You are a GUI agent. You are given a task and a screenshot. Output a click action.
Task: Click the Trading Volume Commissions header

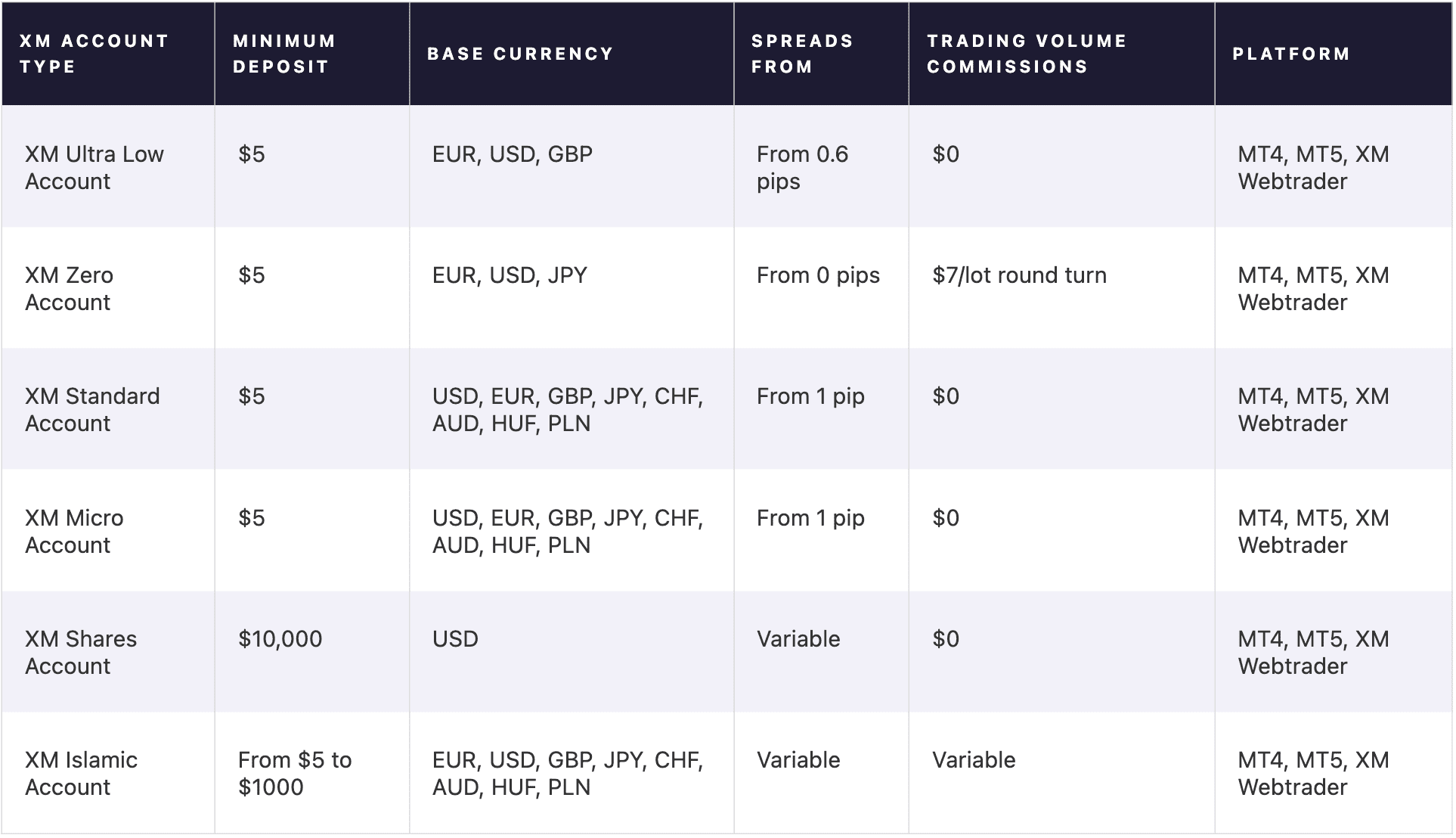click(x=1027, y=54)
